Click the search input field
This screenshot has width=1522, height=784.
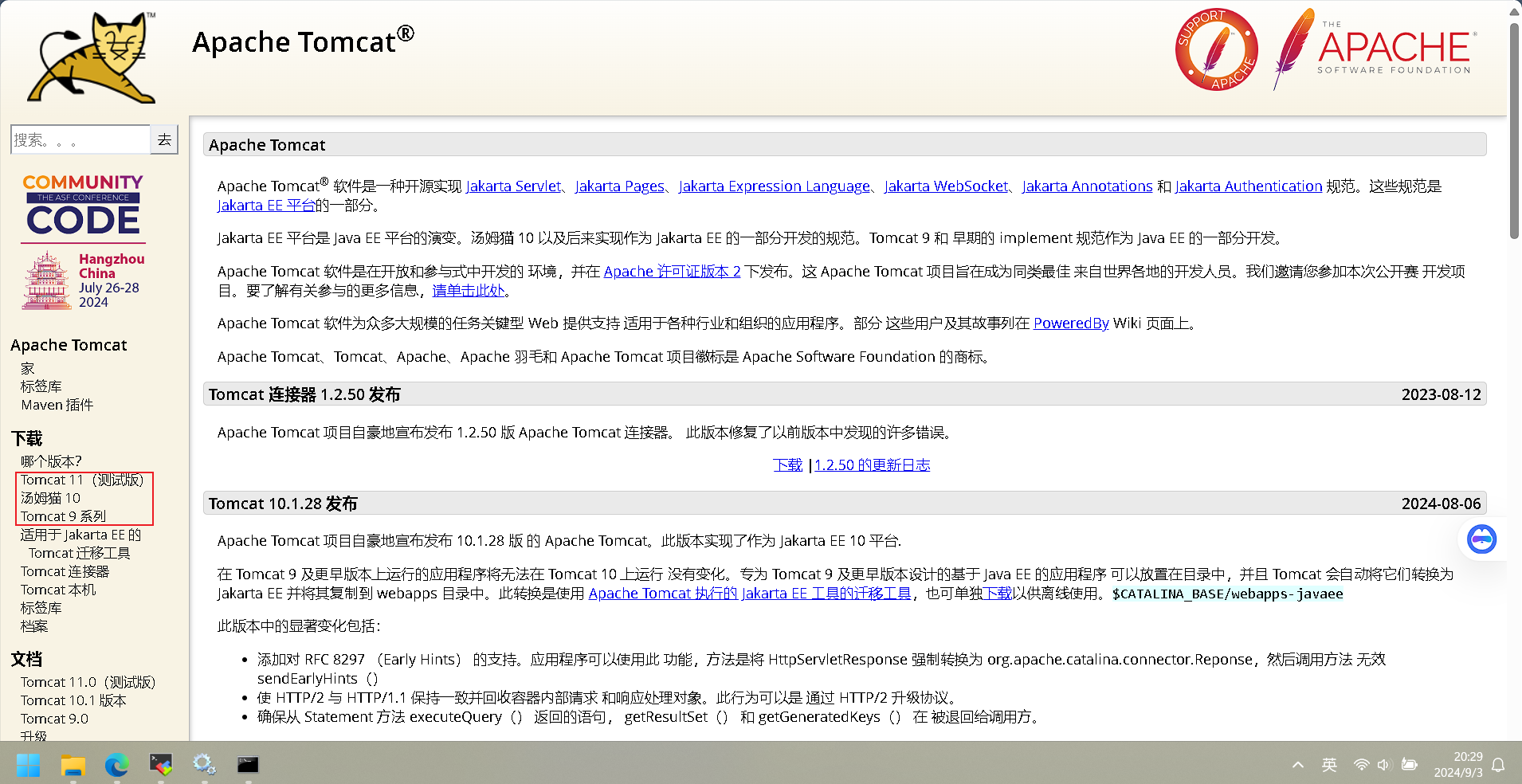click(80, 139)
